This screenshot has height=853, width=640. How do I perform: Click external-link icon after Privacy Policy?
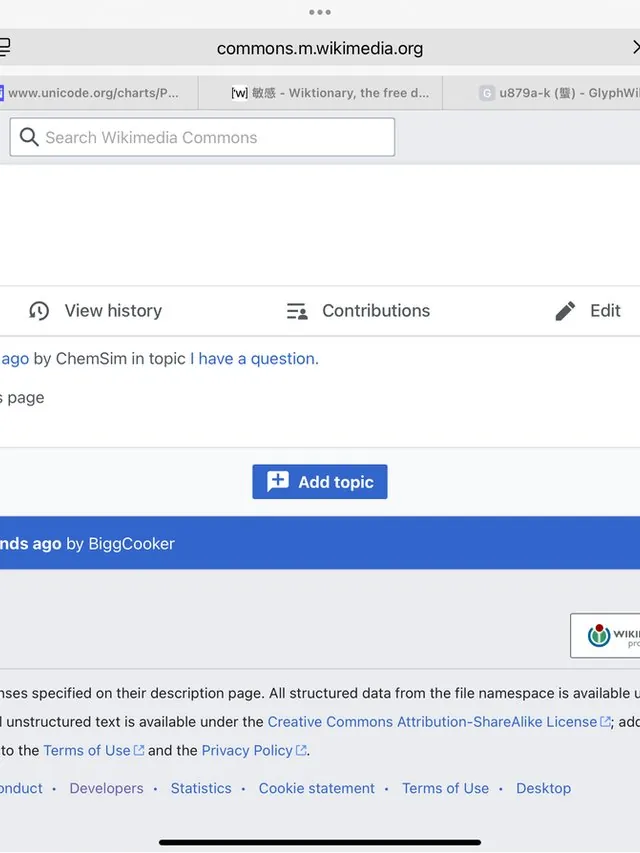pos(301,750)
